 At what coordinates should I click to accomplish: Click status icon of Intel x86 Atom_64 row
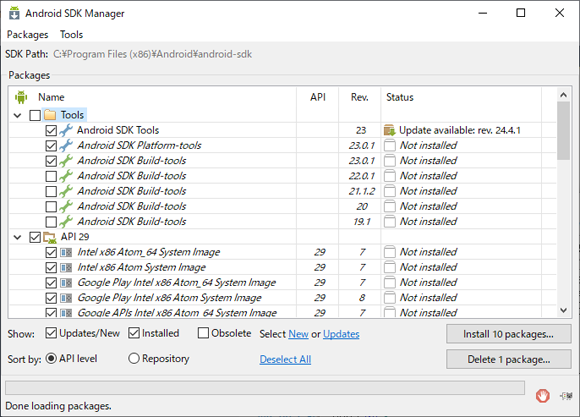coord(390,252)
